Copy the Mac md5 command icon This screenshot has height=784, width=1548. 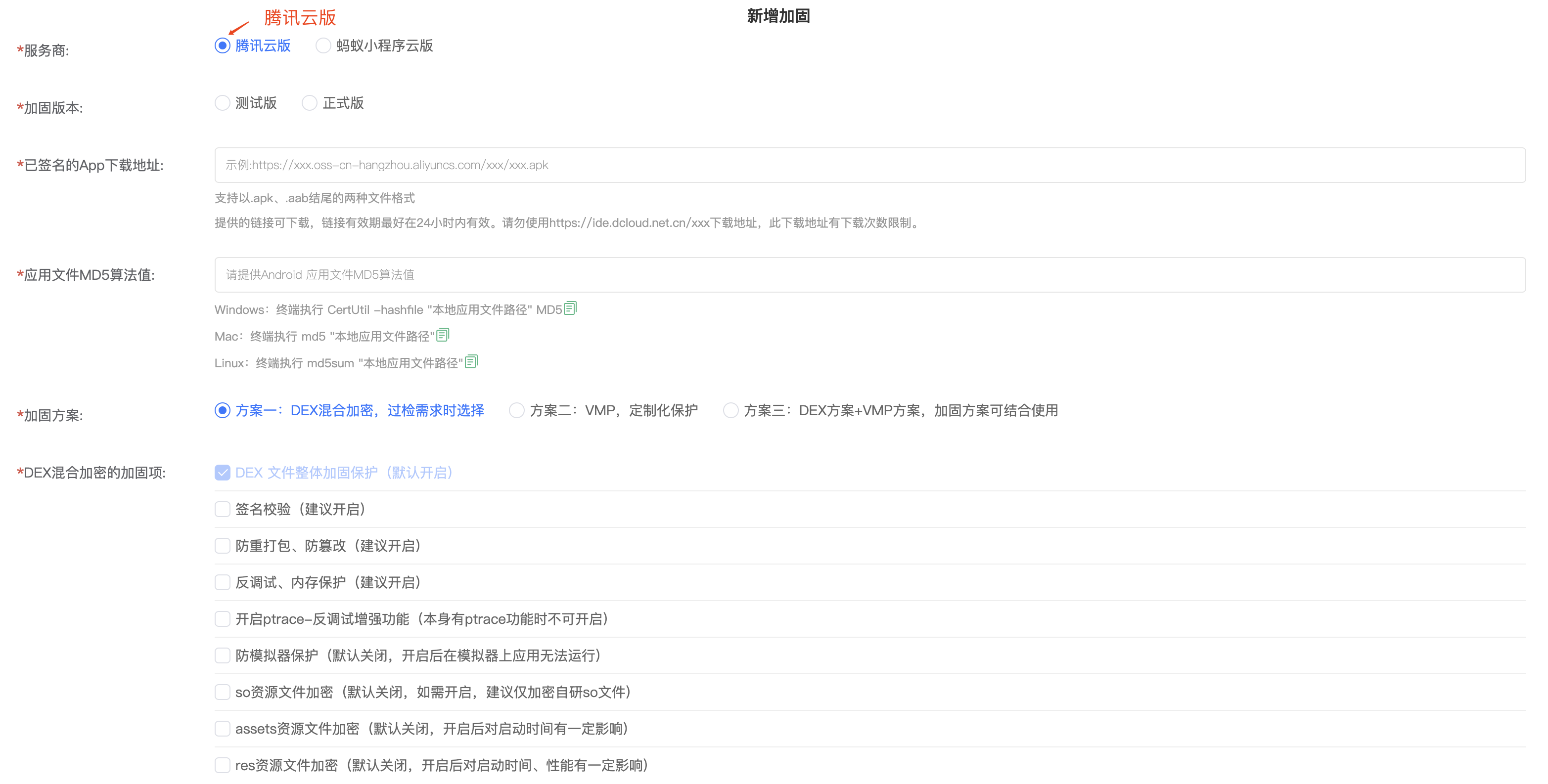point(443,335)
